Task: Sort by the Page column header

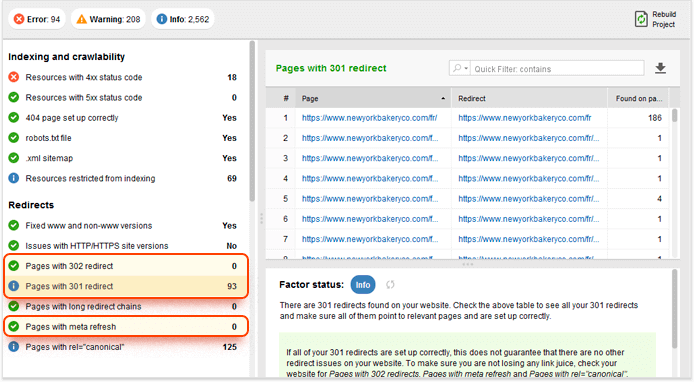Action: click(373, 98)
